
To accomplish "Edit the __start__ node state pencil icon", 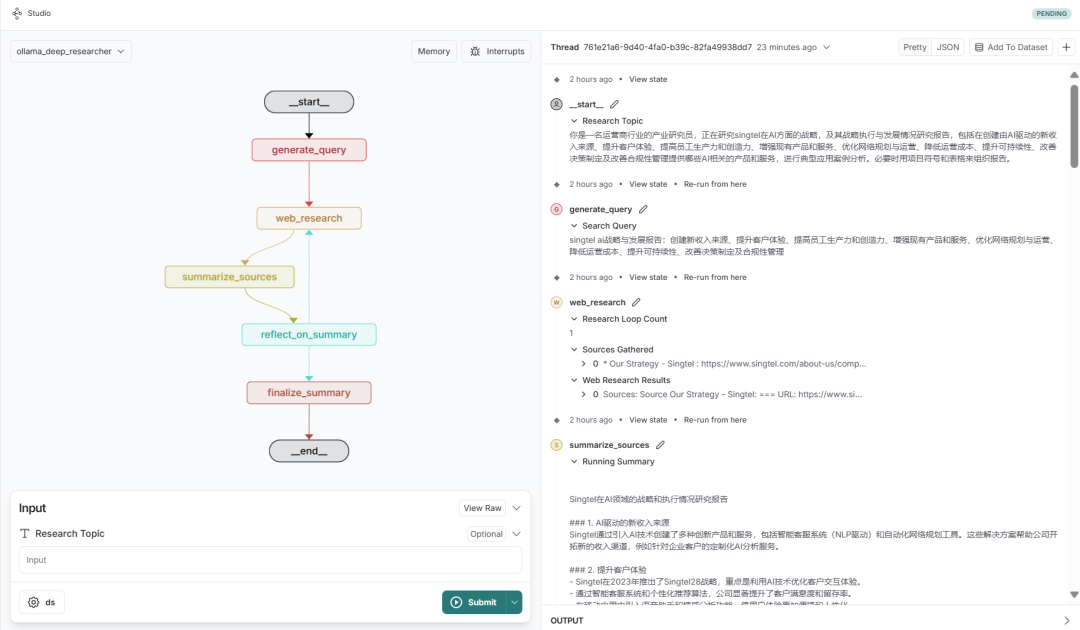I will [614, 104].
